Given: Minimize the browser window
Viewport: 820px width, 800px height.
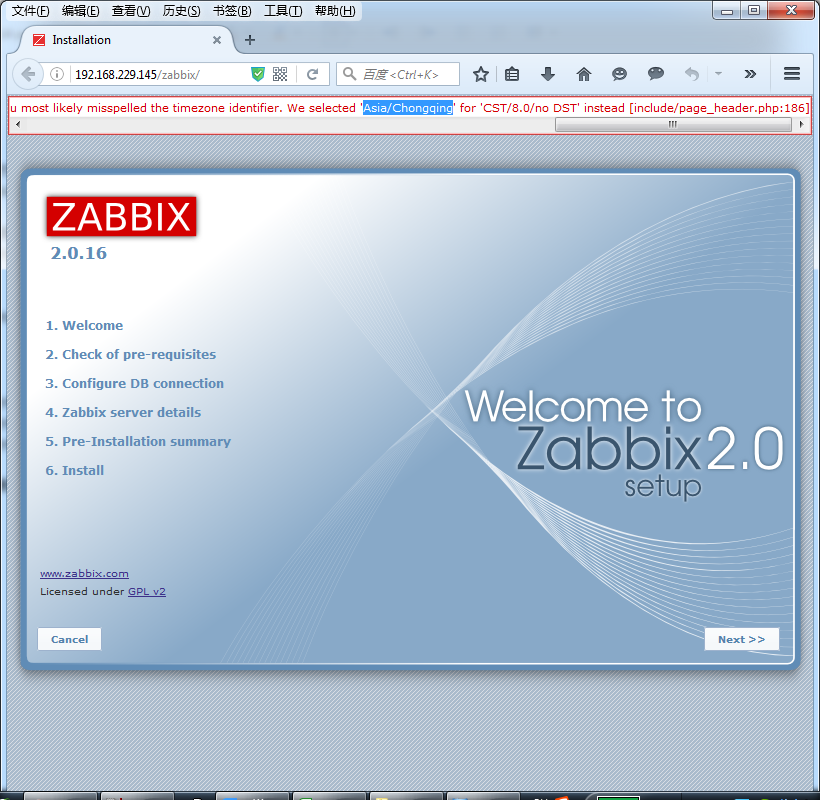Looking at the screenshot, I should pos(727,10).
